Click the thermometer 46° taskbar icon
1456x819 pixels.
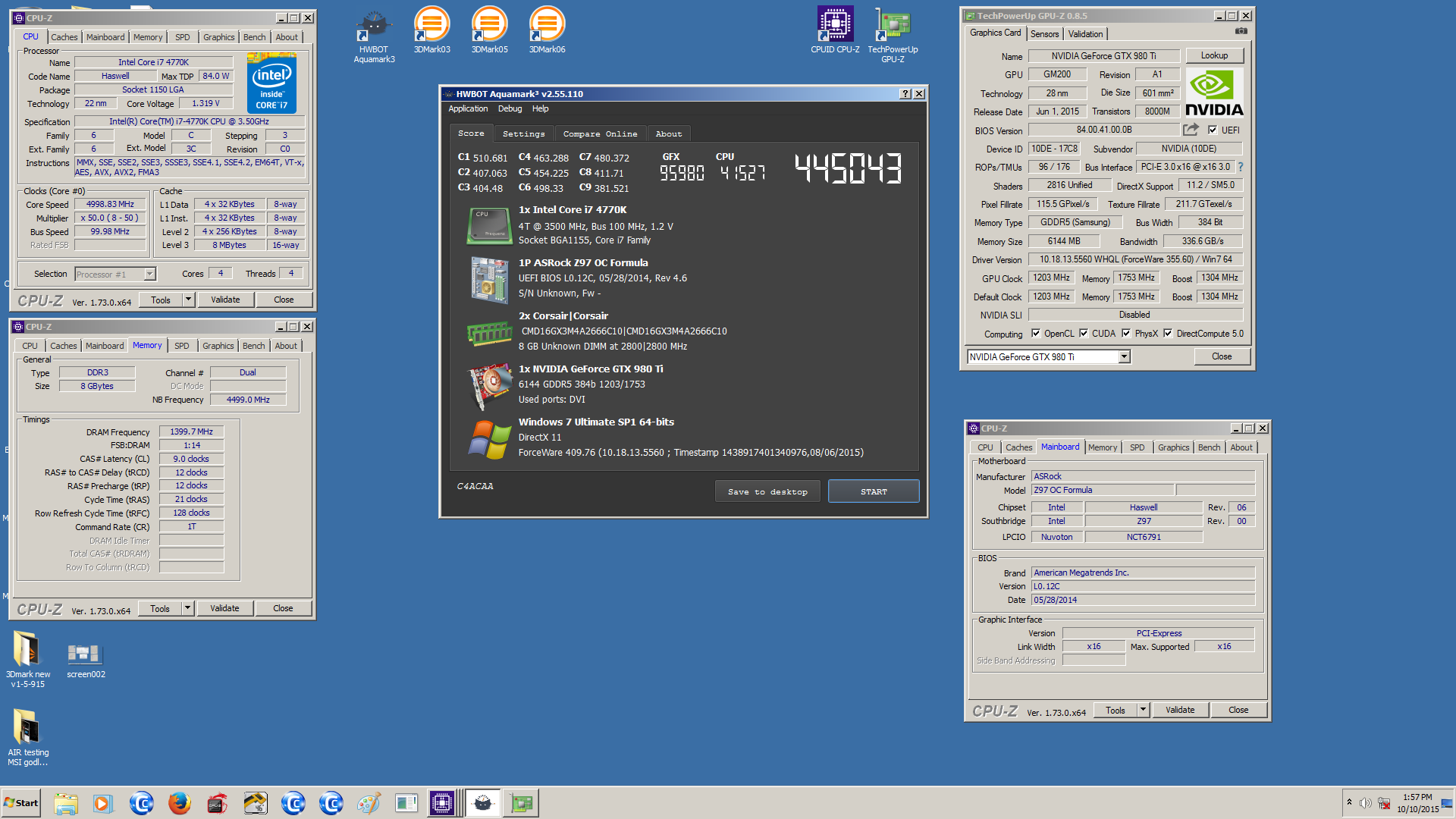255,803
